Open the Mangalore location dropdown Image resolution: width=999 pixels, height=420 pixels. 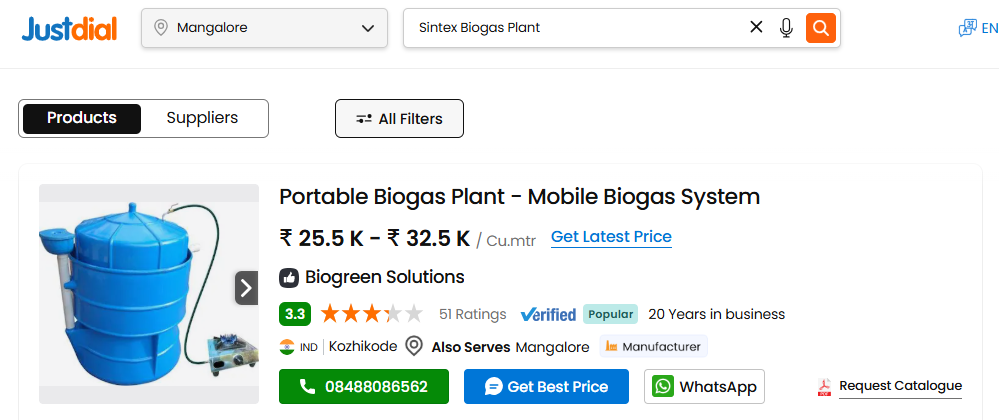pos(264,28)
